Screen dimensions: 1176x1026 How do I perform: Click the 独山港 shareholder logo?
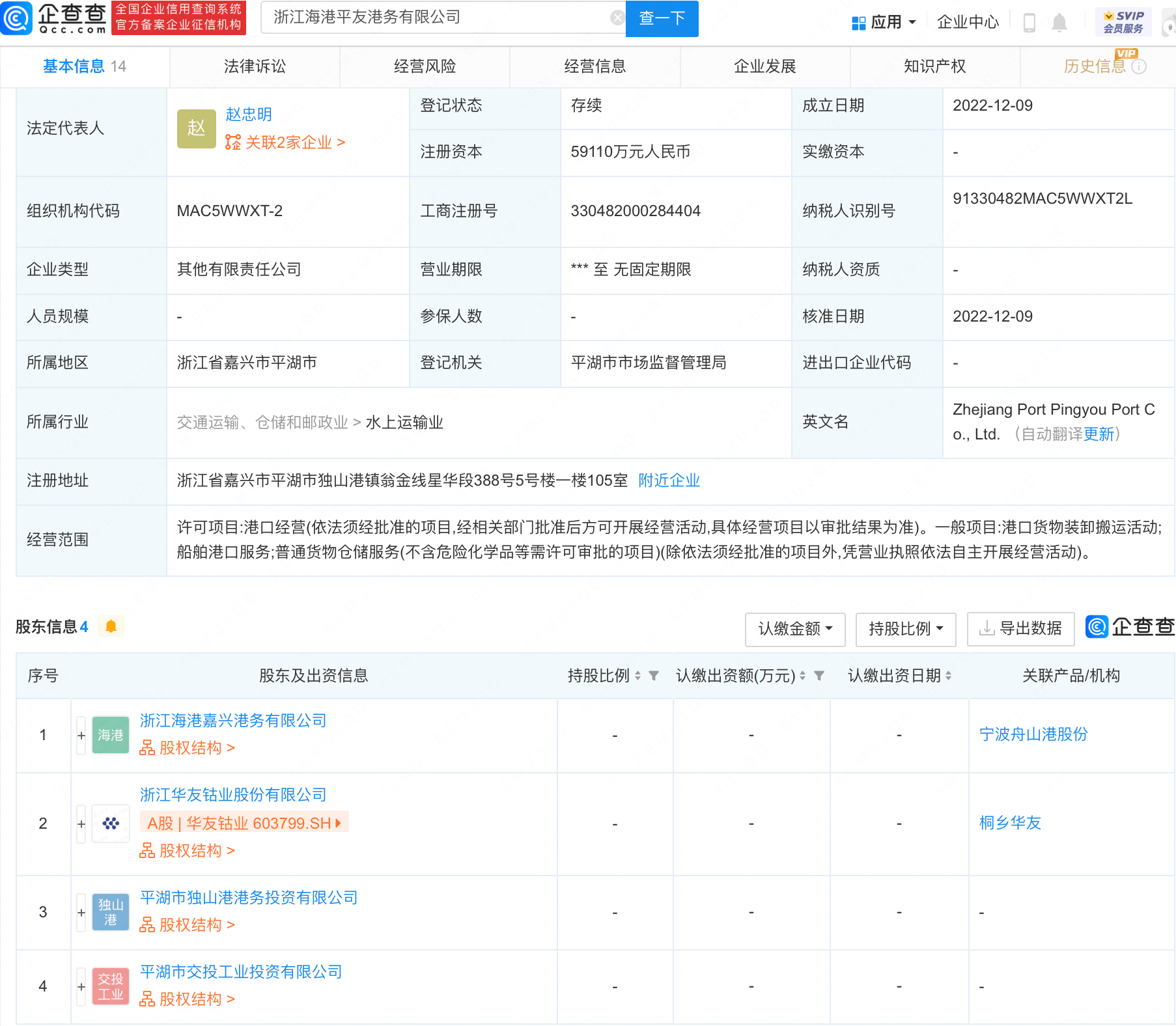111,912
